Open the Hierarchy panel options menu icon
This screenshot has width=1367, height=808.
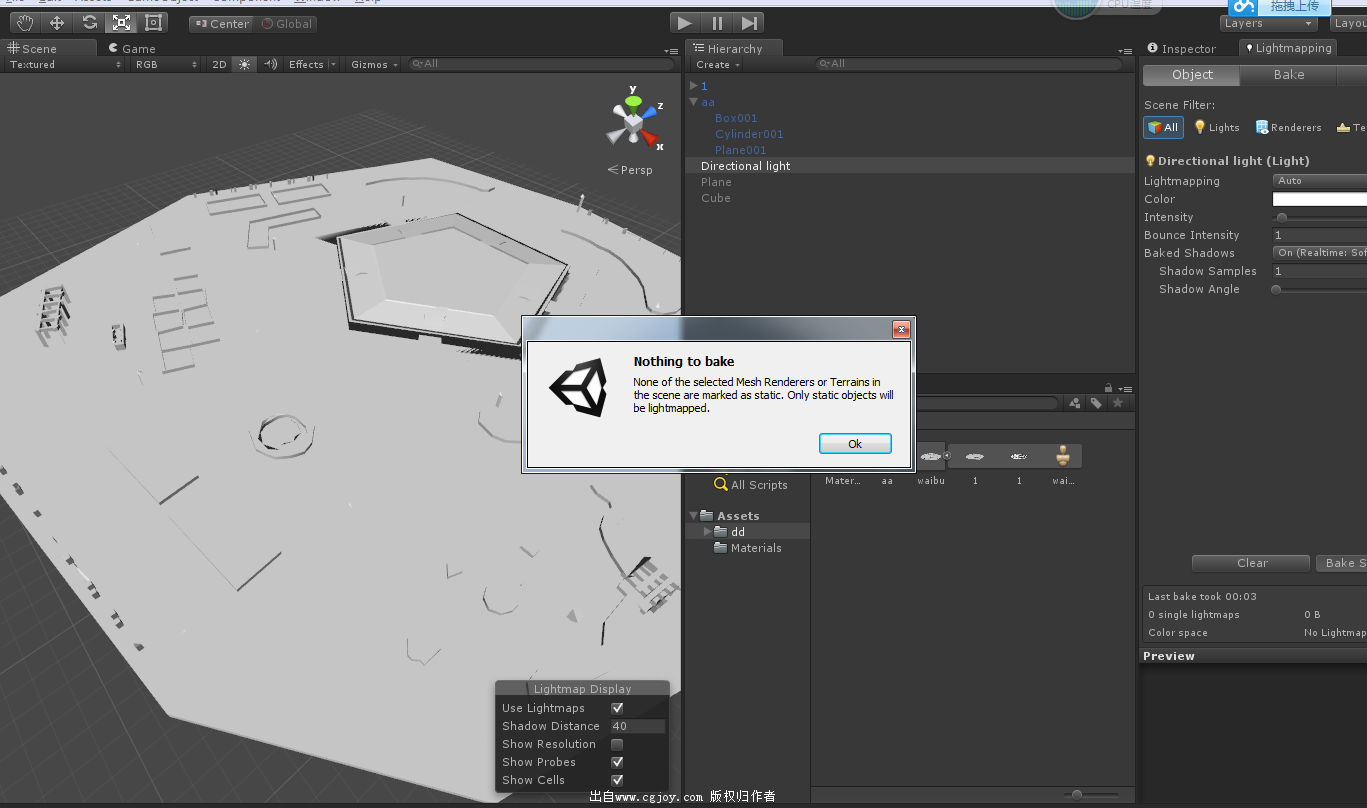[x=1125, y=50]
